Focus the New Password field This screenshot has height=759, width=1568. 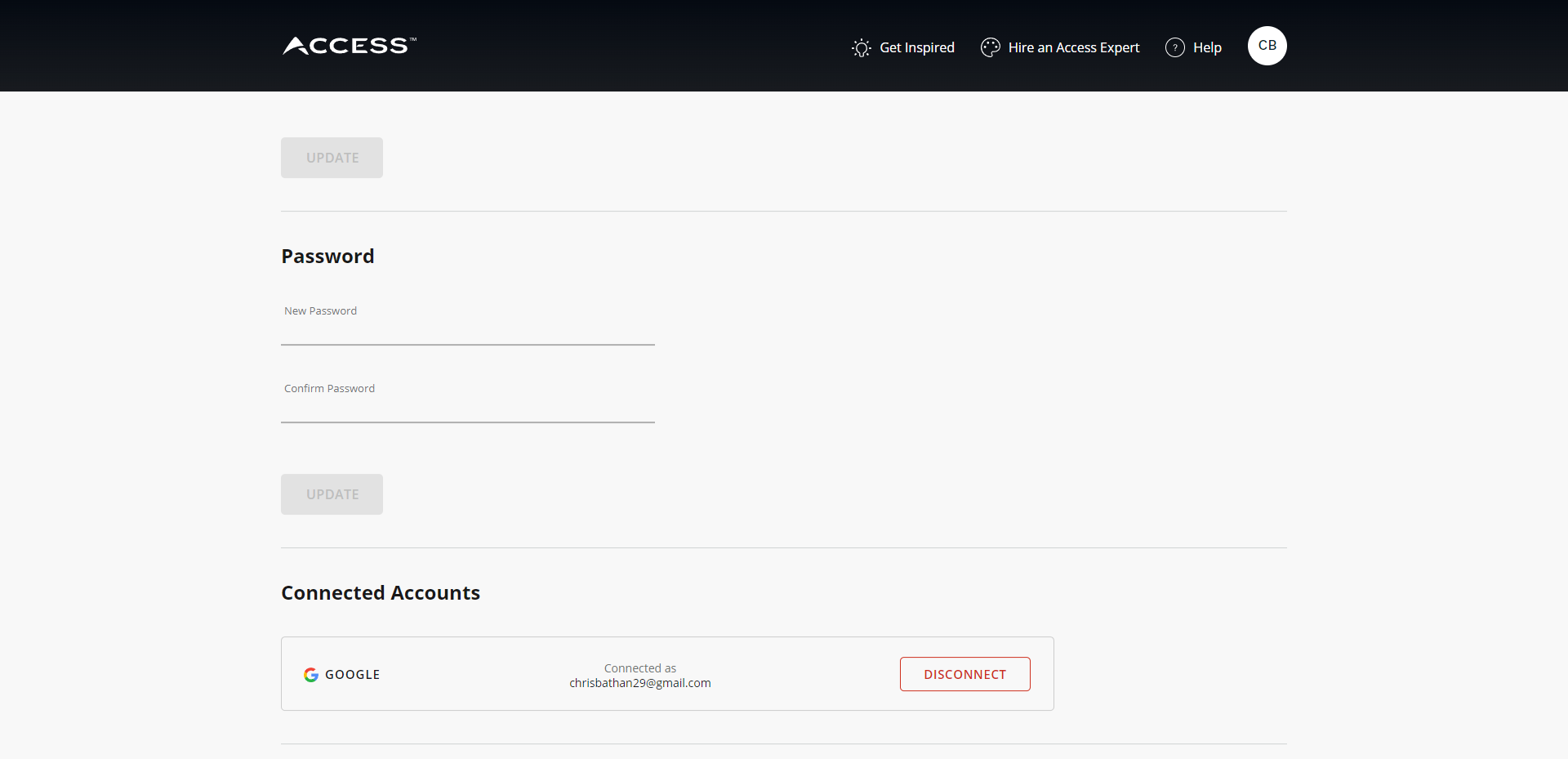point(467,331)
